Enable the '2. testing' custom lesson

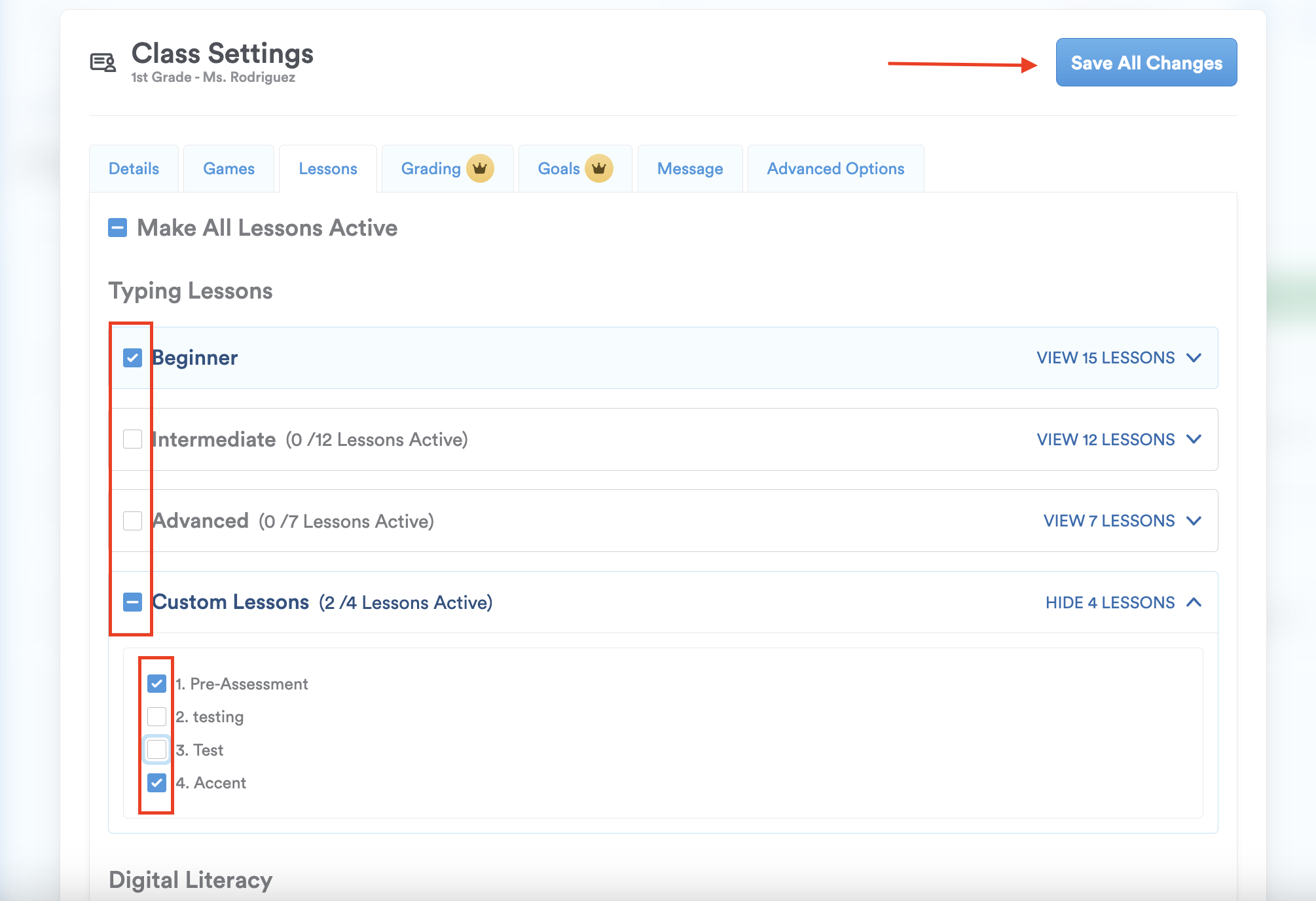(157, 716)
